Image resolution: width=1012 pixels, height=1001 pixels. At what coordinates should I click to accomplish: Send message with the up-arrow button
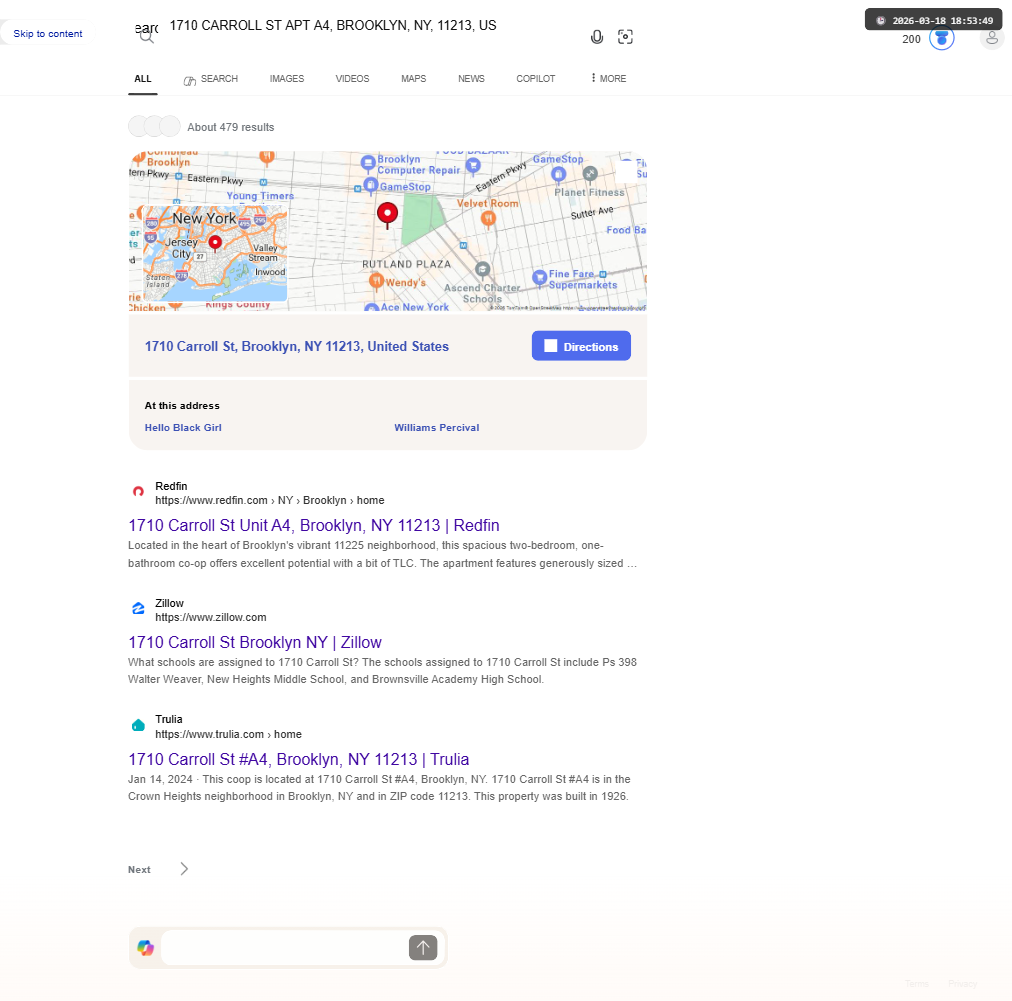[x=423, y=947]
